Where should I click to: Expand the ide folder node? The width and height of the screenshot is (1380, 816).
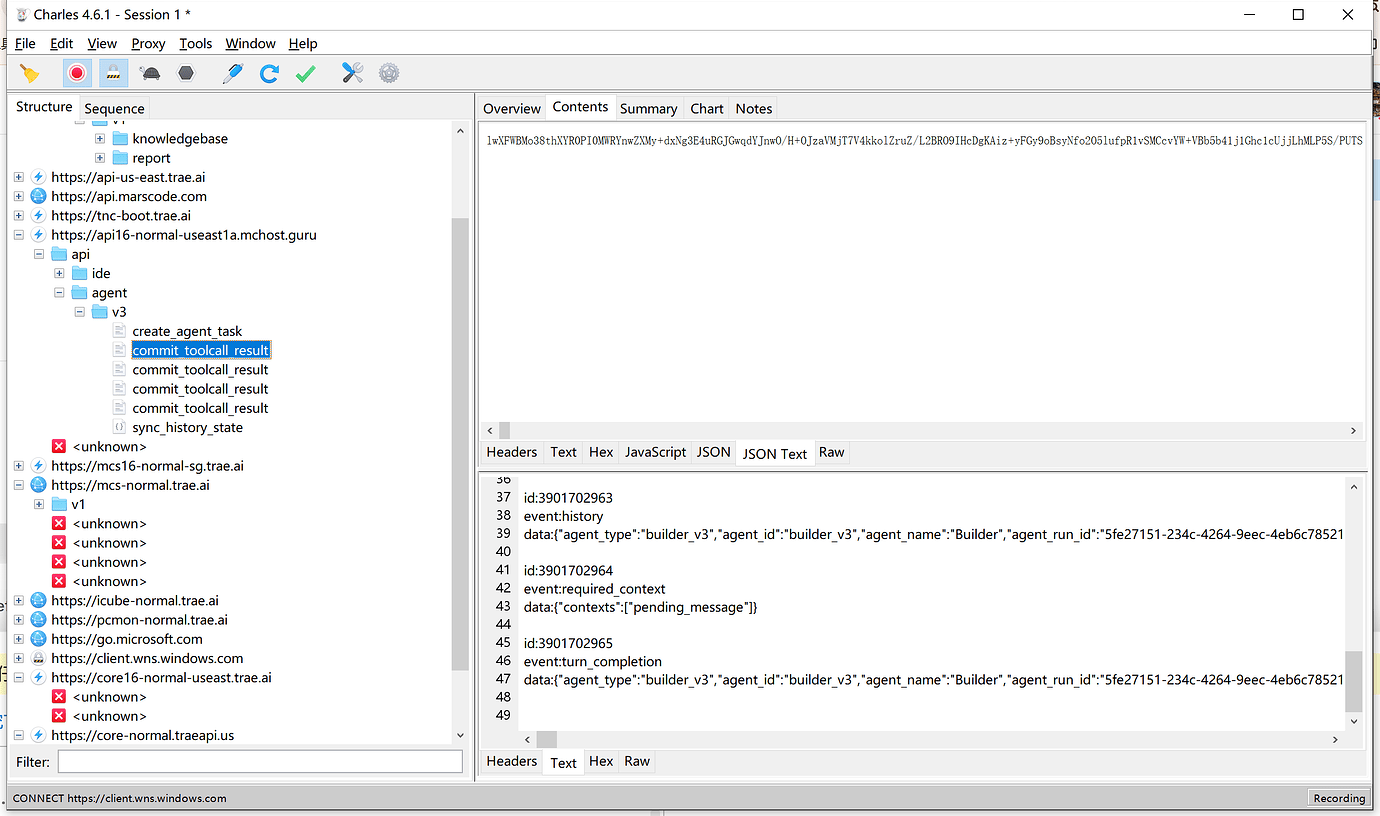pos(59,273)
